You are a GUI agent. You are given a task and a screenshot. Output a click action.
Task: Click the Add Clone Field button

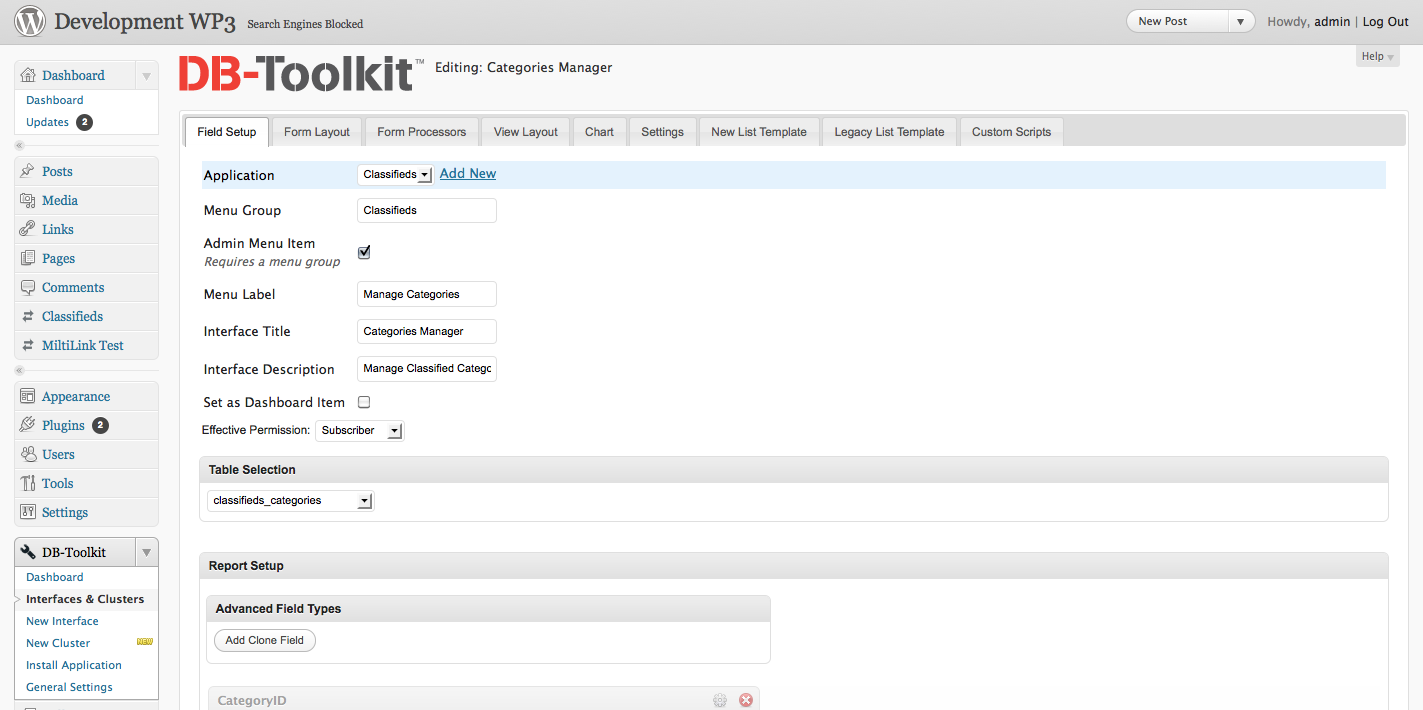tap(265, 640)
